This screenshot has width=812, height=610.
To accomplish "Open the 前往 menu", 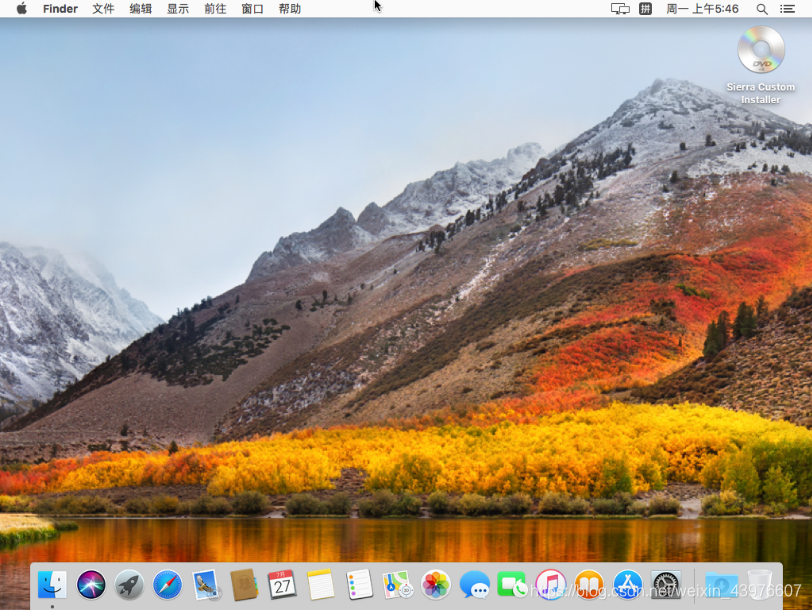I will point(215,9).
